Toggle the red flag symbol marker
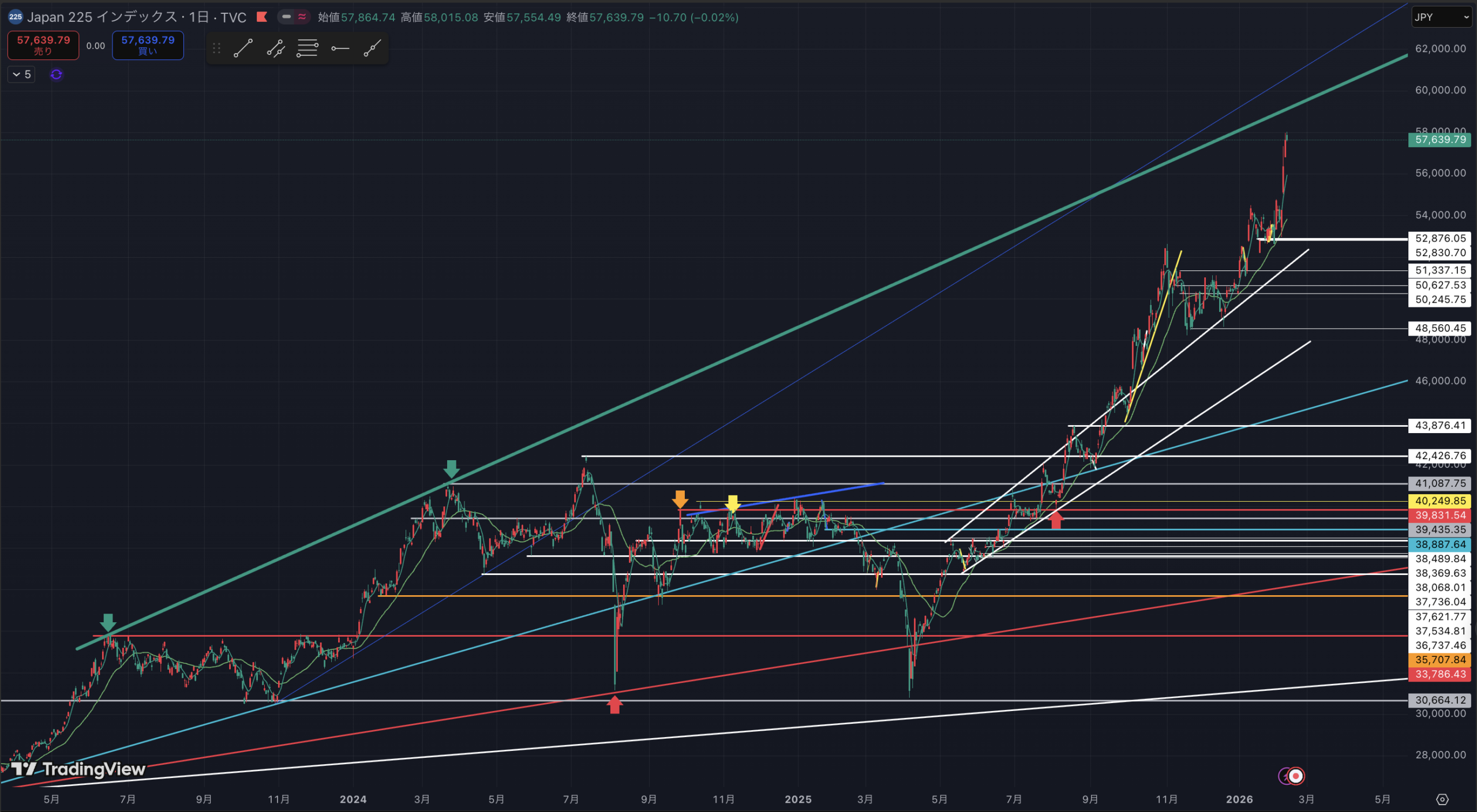1477x812 pixels. (262, 17)
